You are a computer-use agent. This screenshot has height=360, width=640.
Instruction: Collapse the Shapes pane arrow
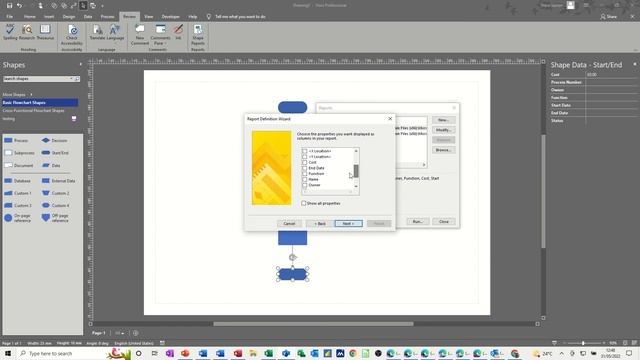point(80,64)
